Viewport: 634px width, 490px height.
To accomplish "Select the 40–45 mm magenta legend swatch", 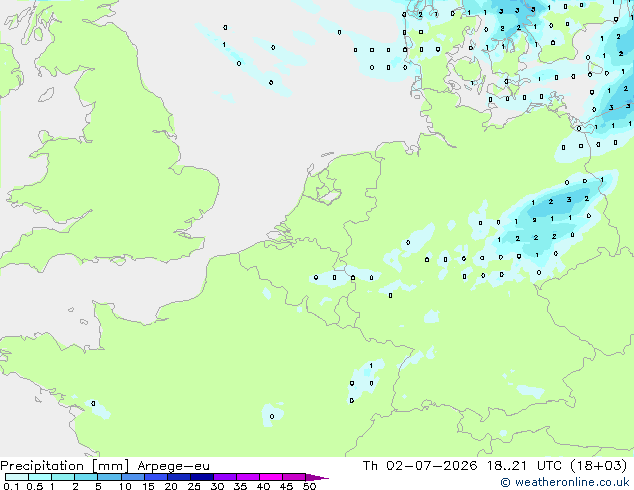I will tap(271, 477).
